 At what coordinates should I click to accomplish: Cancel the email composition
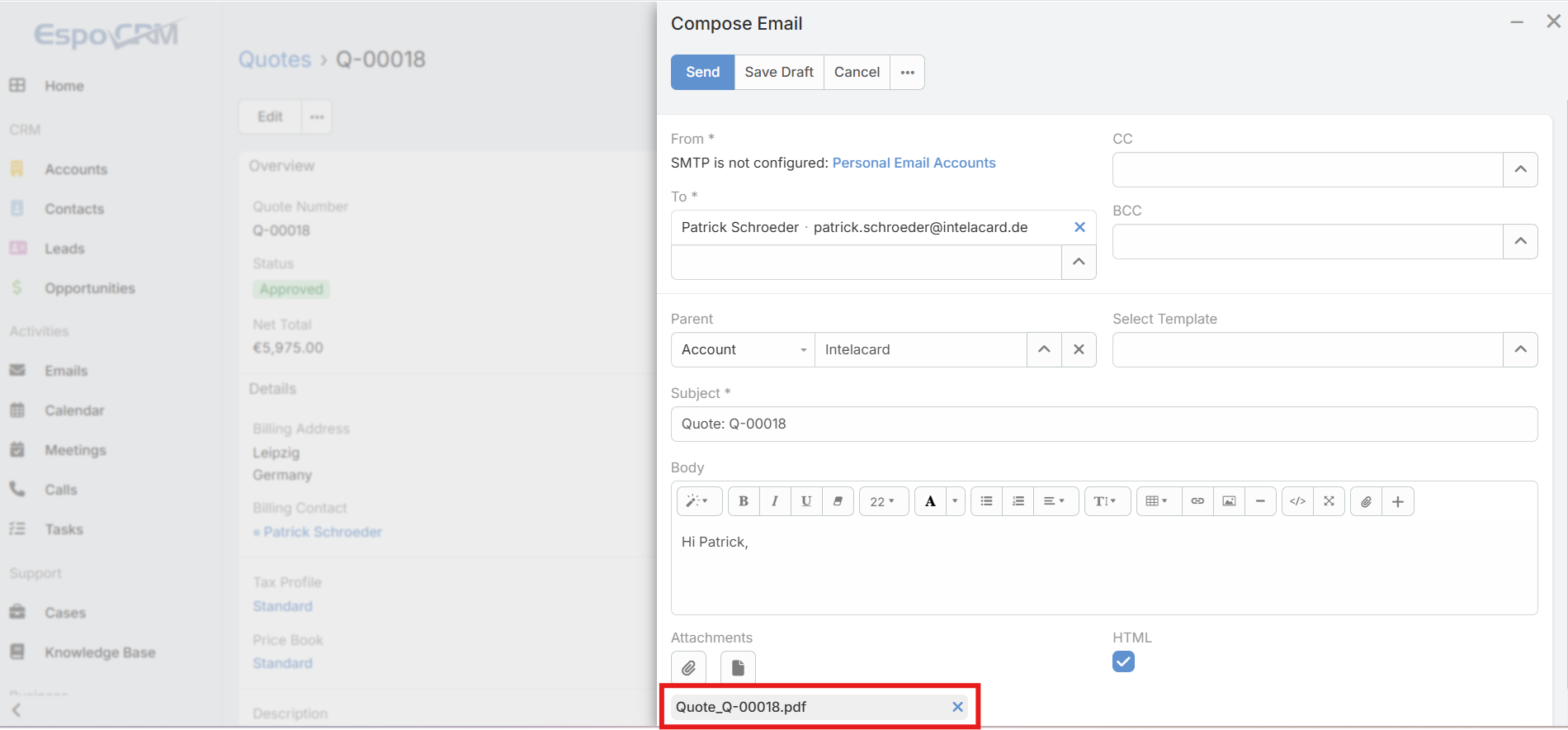click(x=857, y=72)
